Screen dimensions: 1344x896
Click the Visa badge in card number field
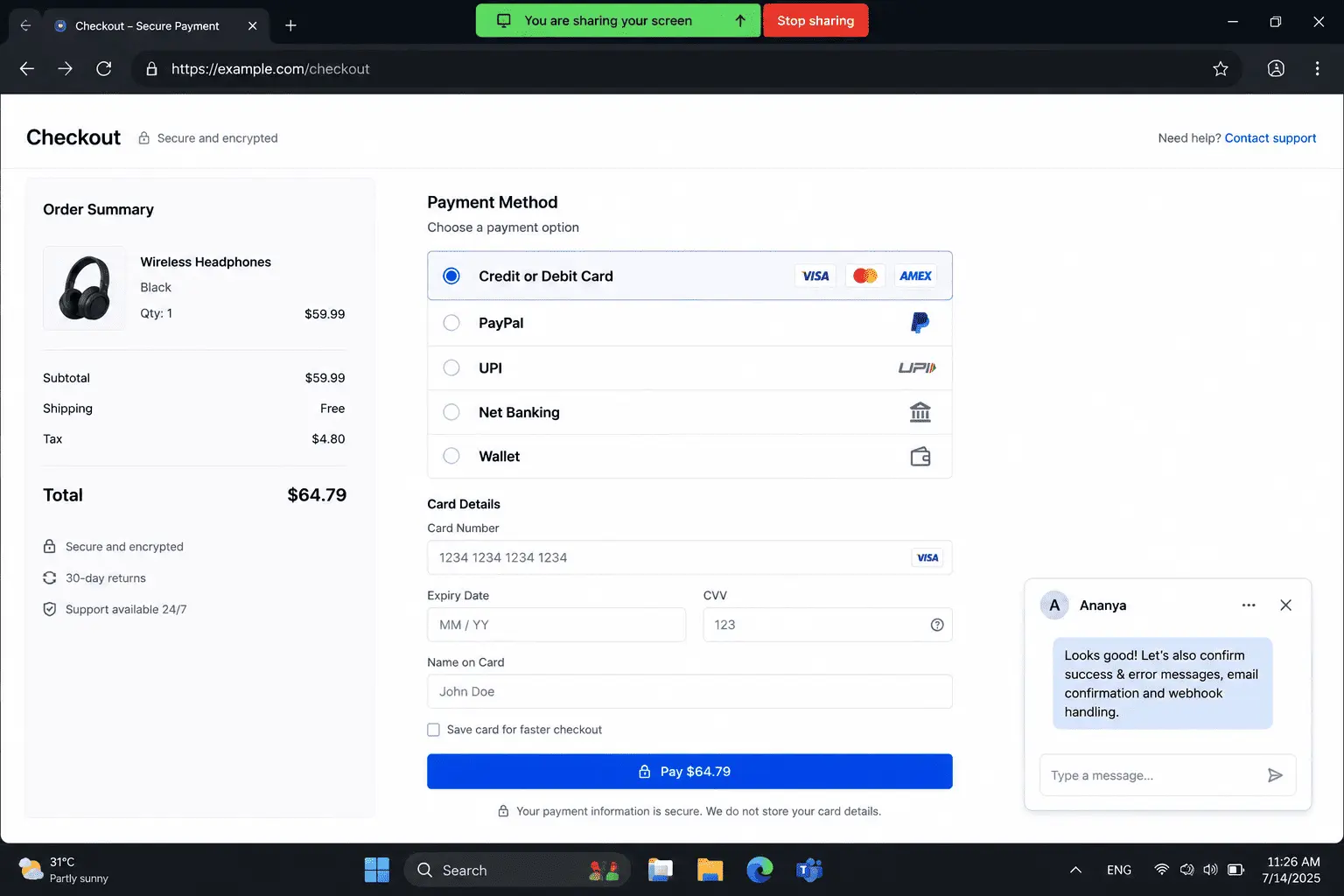tap(927, 557)
